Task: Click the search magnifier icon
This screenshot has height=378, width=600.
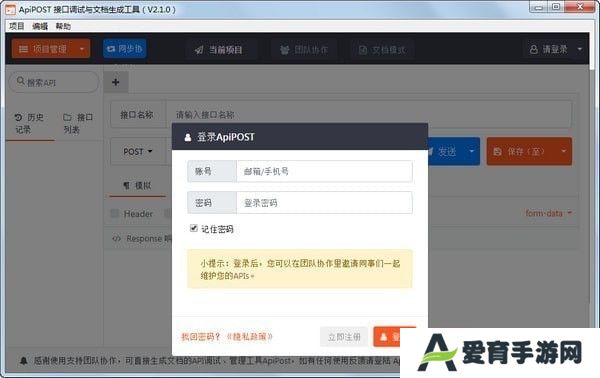Action: click(21, 81)
